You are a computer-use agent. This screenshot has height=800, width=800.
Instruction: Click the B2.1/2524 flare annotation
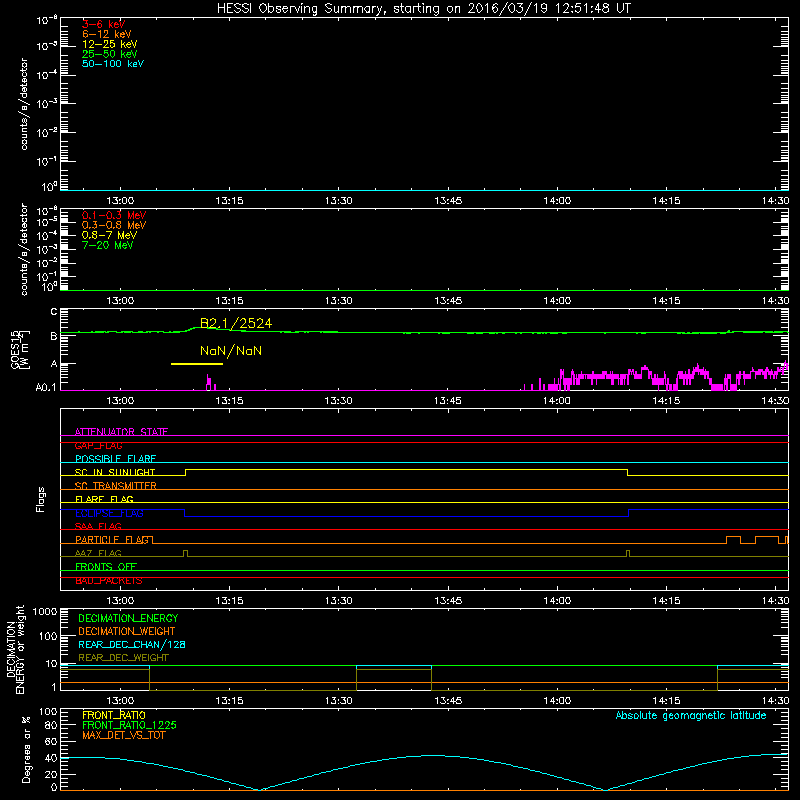236,323
